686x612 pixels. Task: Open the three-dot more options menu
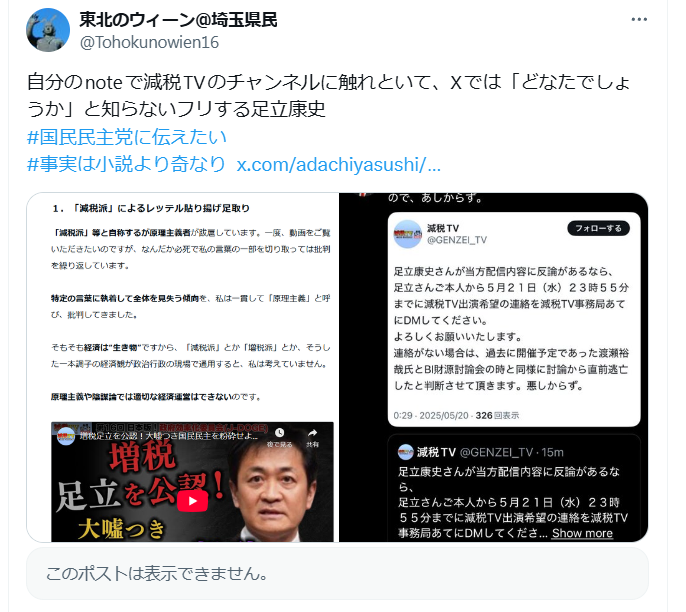(x=639, y=19)
